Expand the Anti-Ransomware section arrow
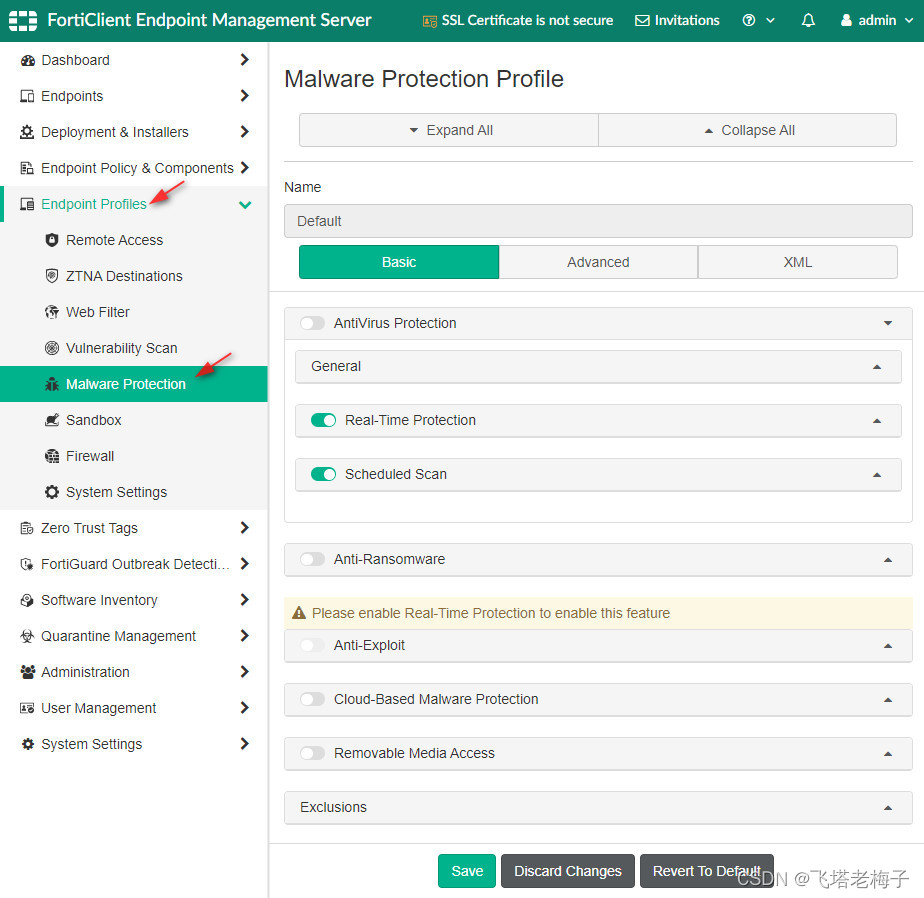The width and height of the screenshot is (924, 898). [x=888, y=560]
